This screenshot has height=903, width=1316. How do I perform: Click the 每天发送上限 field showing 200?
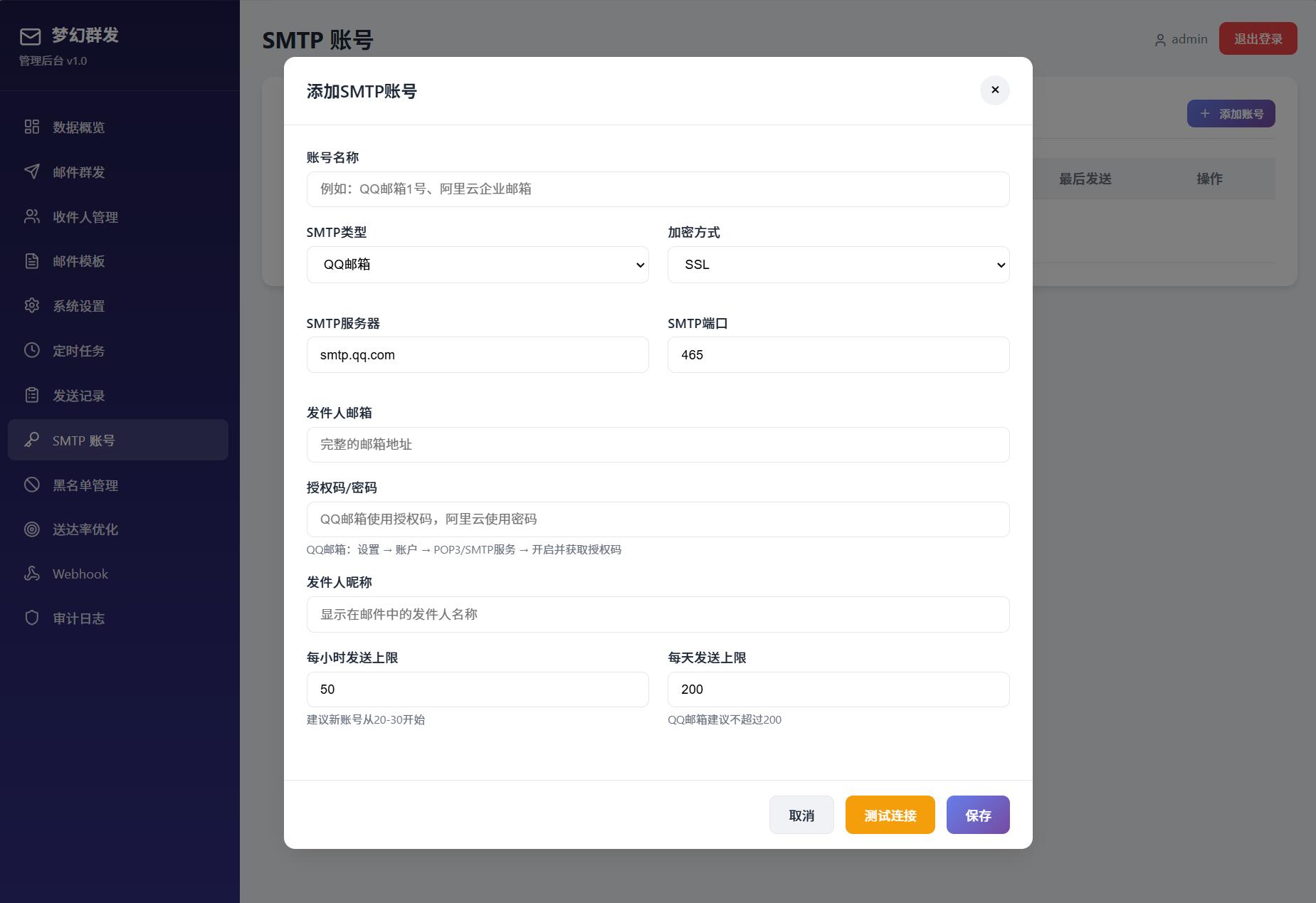[x=838, y=690]
